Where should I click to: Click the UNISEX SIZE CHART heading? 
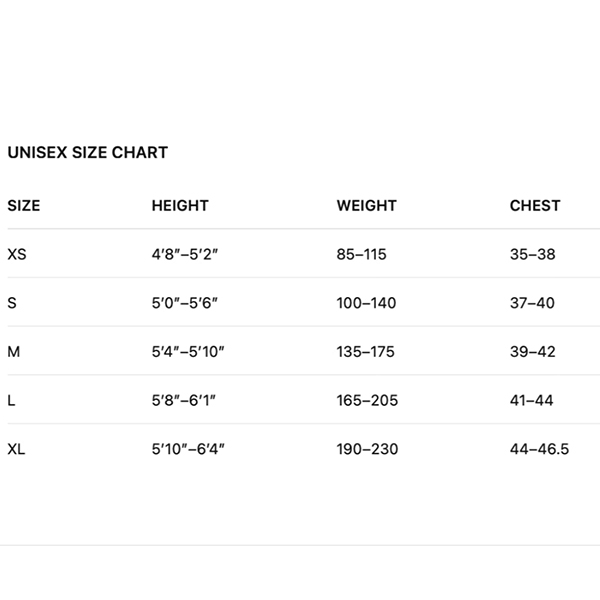point(88,153)
